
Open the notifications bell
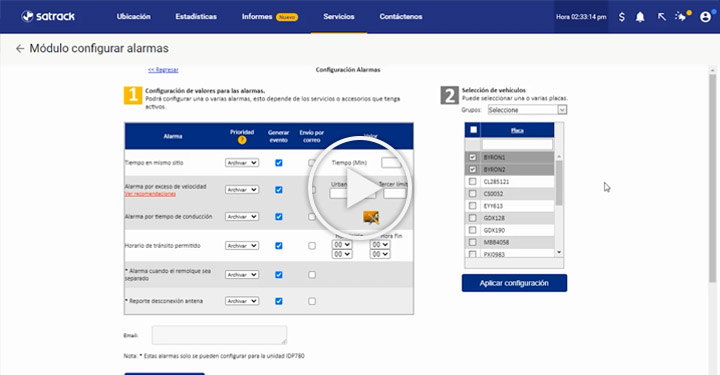(x=640, y=17)
